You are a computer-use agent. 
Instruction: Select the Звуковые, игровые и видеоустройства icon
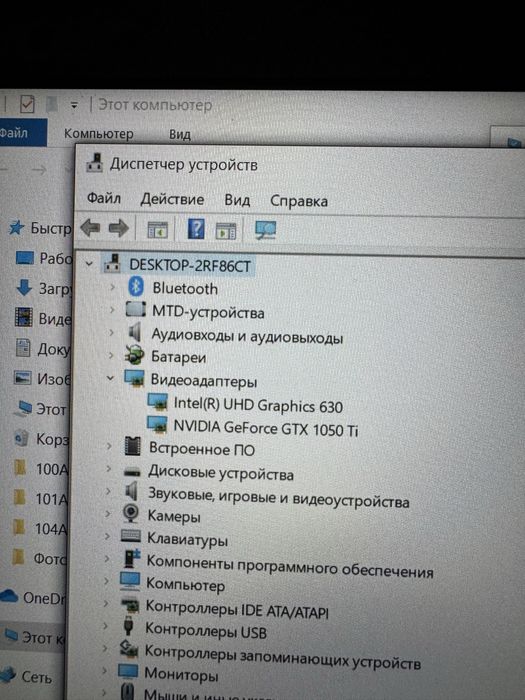[x=131, y=491]
